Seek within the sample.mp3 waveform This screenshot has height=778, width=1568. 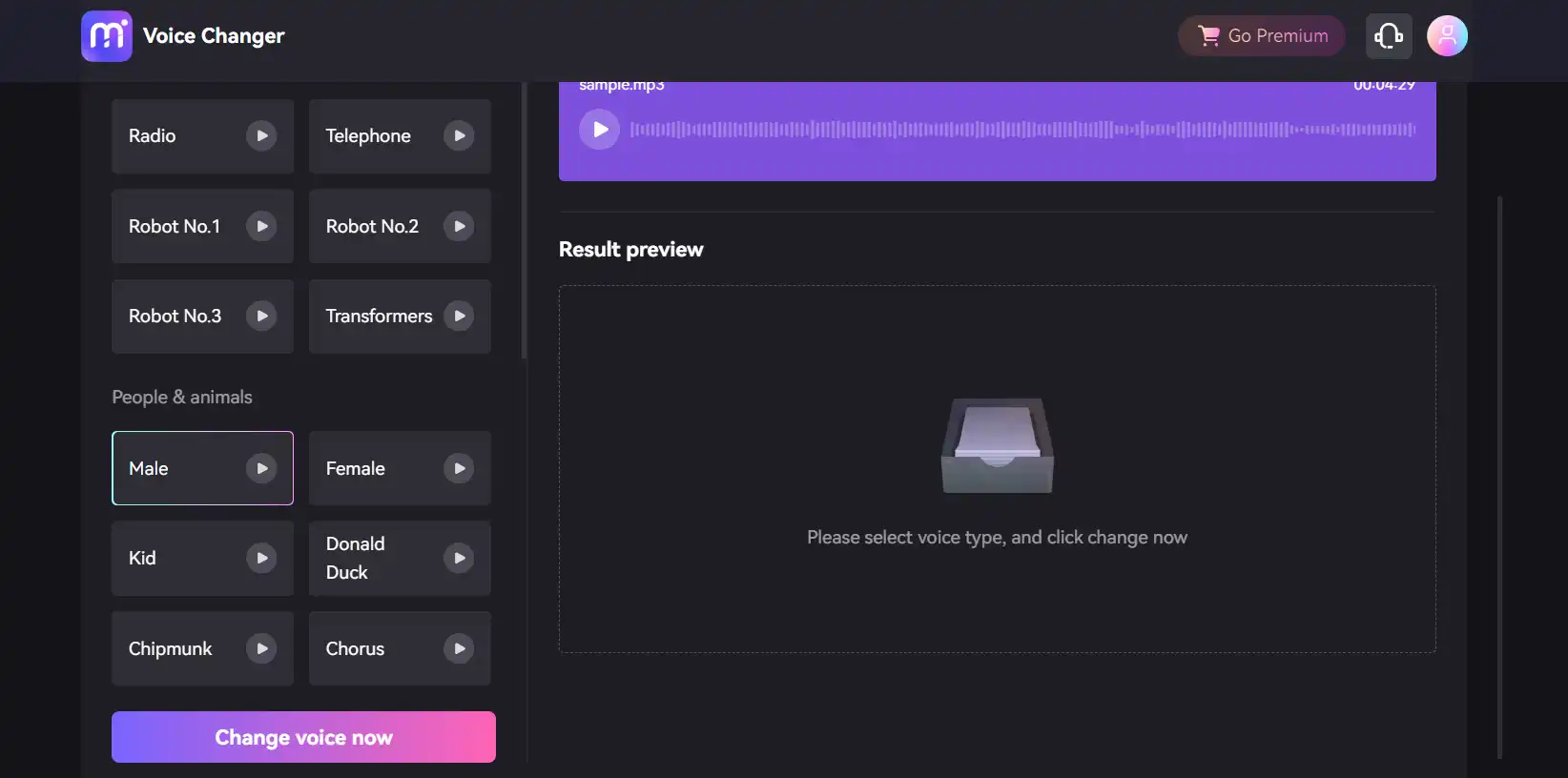point(1022,130)
